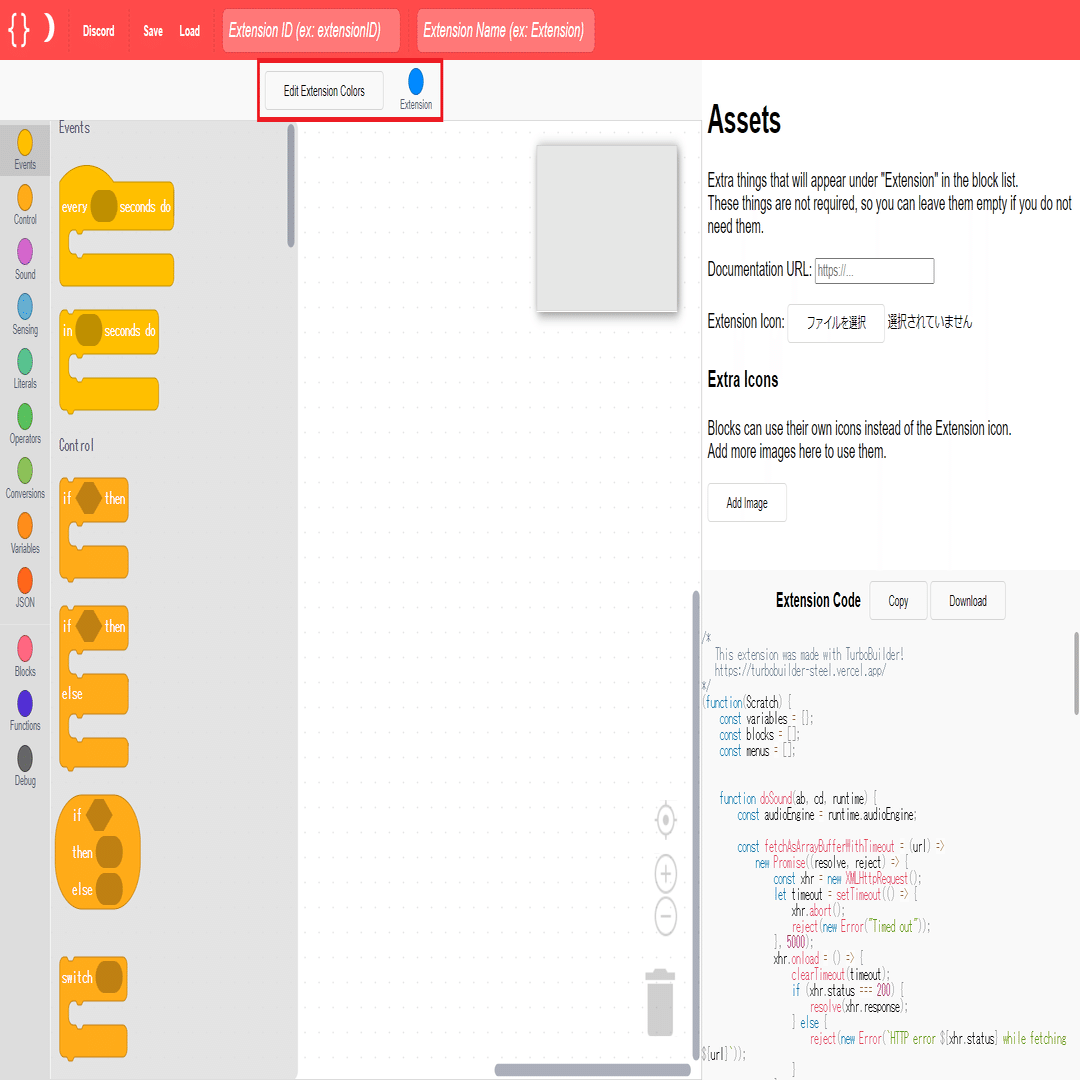This screenshot has height=1080, width=1080.
Task: Focus the Documentation URL field
Action: coord(874,271)
